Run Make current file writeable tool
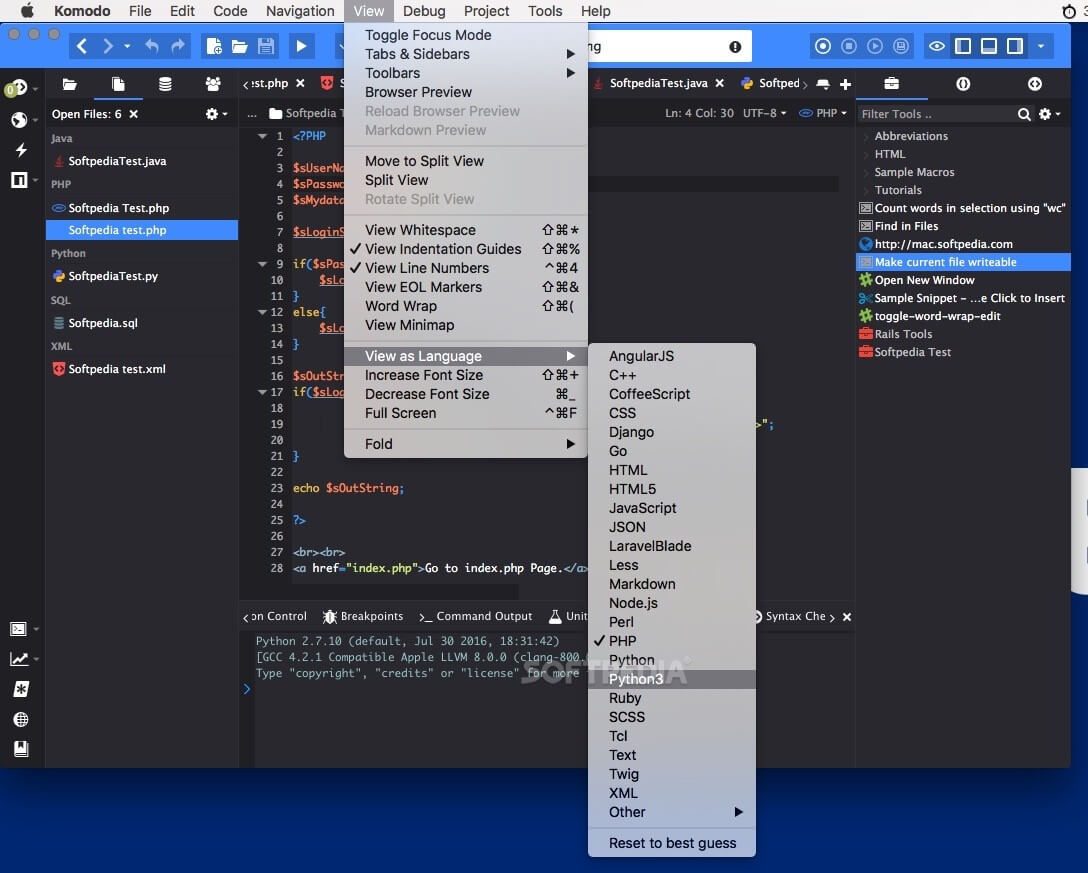The height and width of the screenshot is (873, 1088). tap(964, 262)
